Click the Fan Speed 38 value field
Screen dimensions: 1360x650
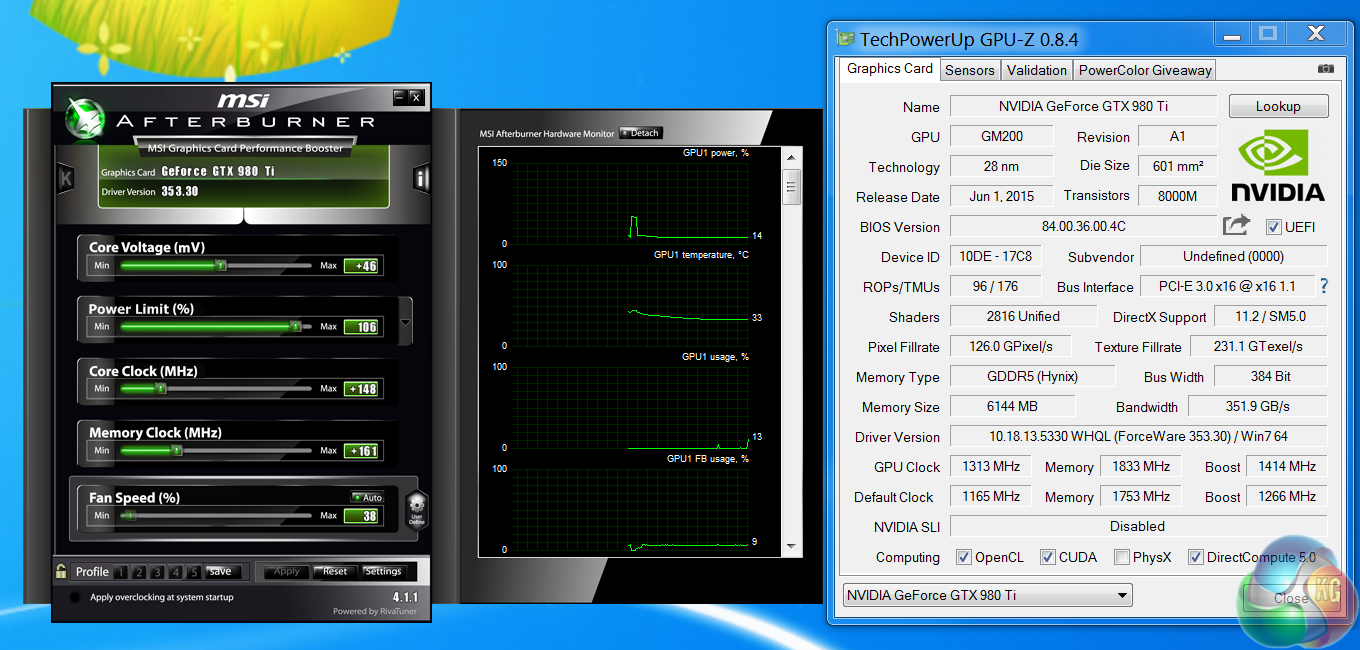[361, 516]
